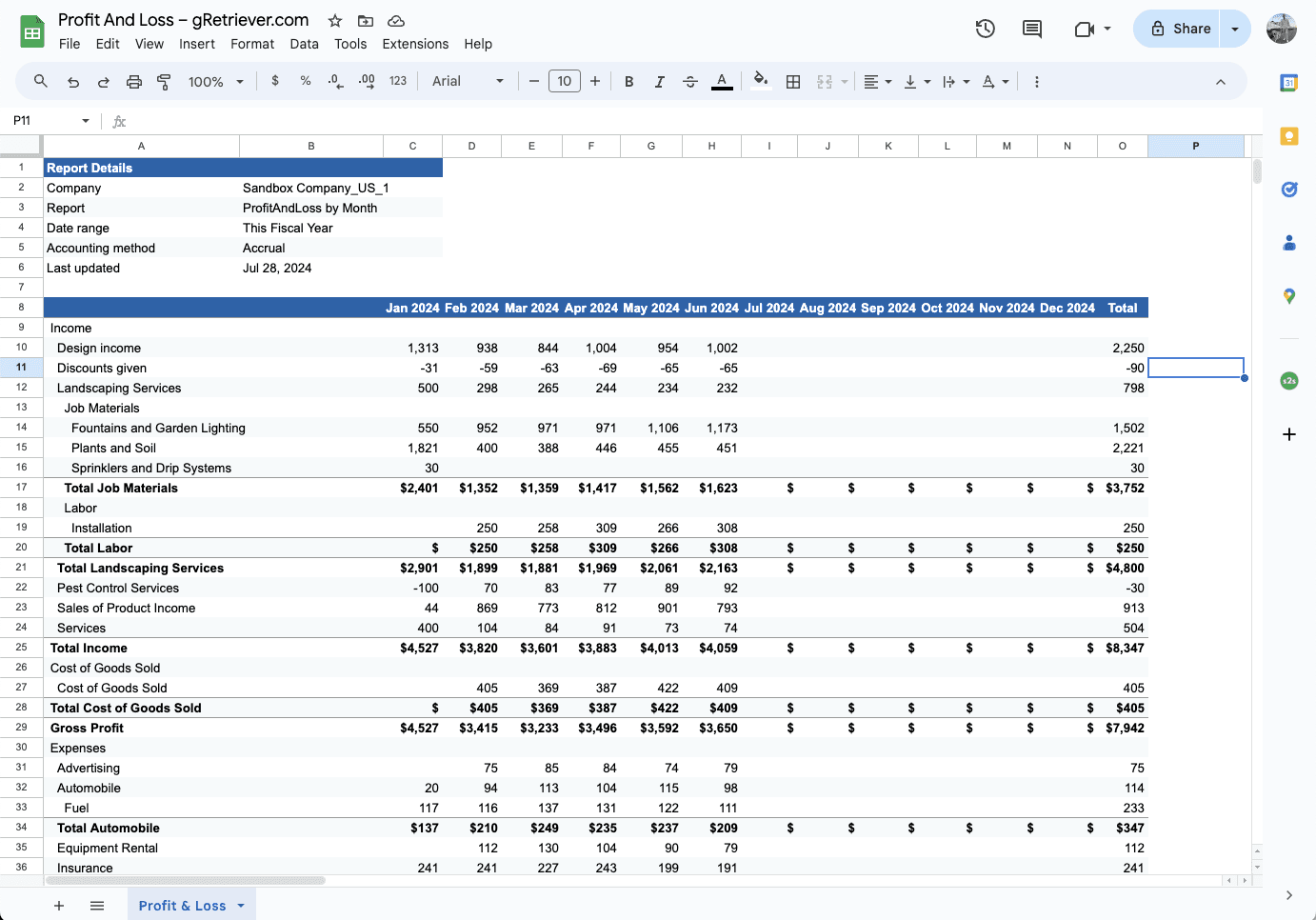Open the fill color paint bucket
The image size is (1316, 920).
(760, 82)
